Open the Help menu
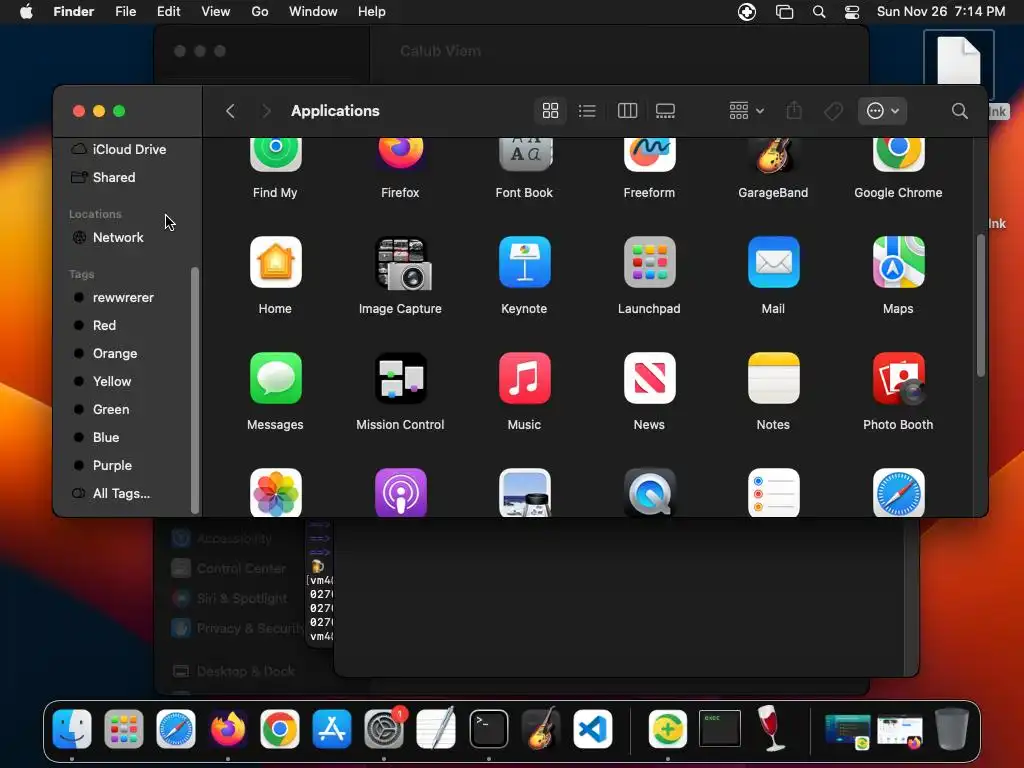Viewport: 1024px width, 768px height. (372, 12)
